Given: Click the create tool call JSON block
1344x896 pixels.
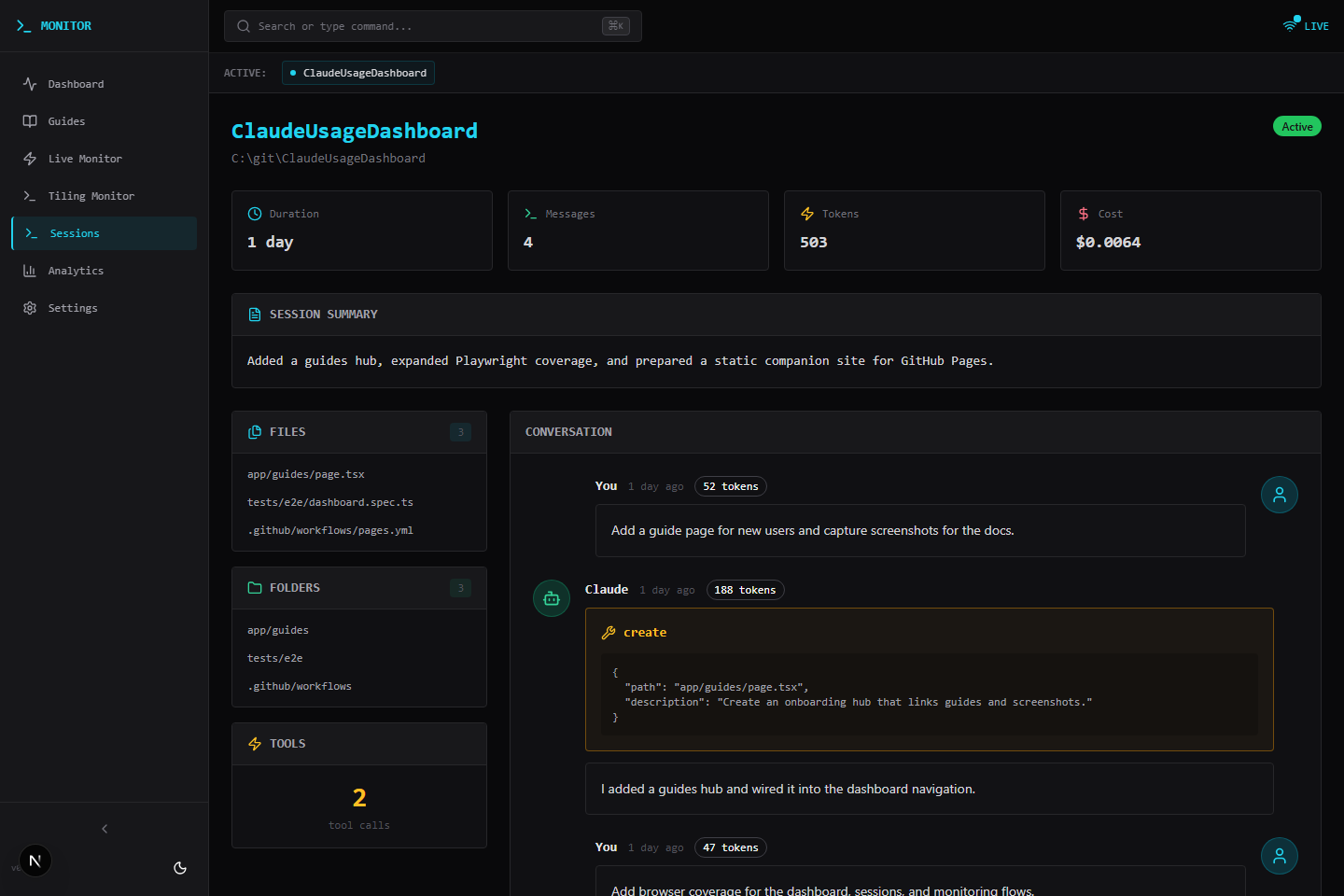Looking at the screenshot, I should pyautogui.click(x=930, y=694).
